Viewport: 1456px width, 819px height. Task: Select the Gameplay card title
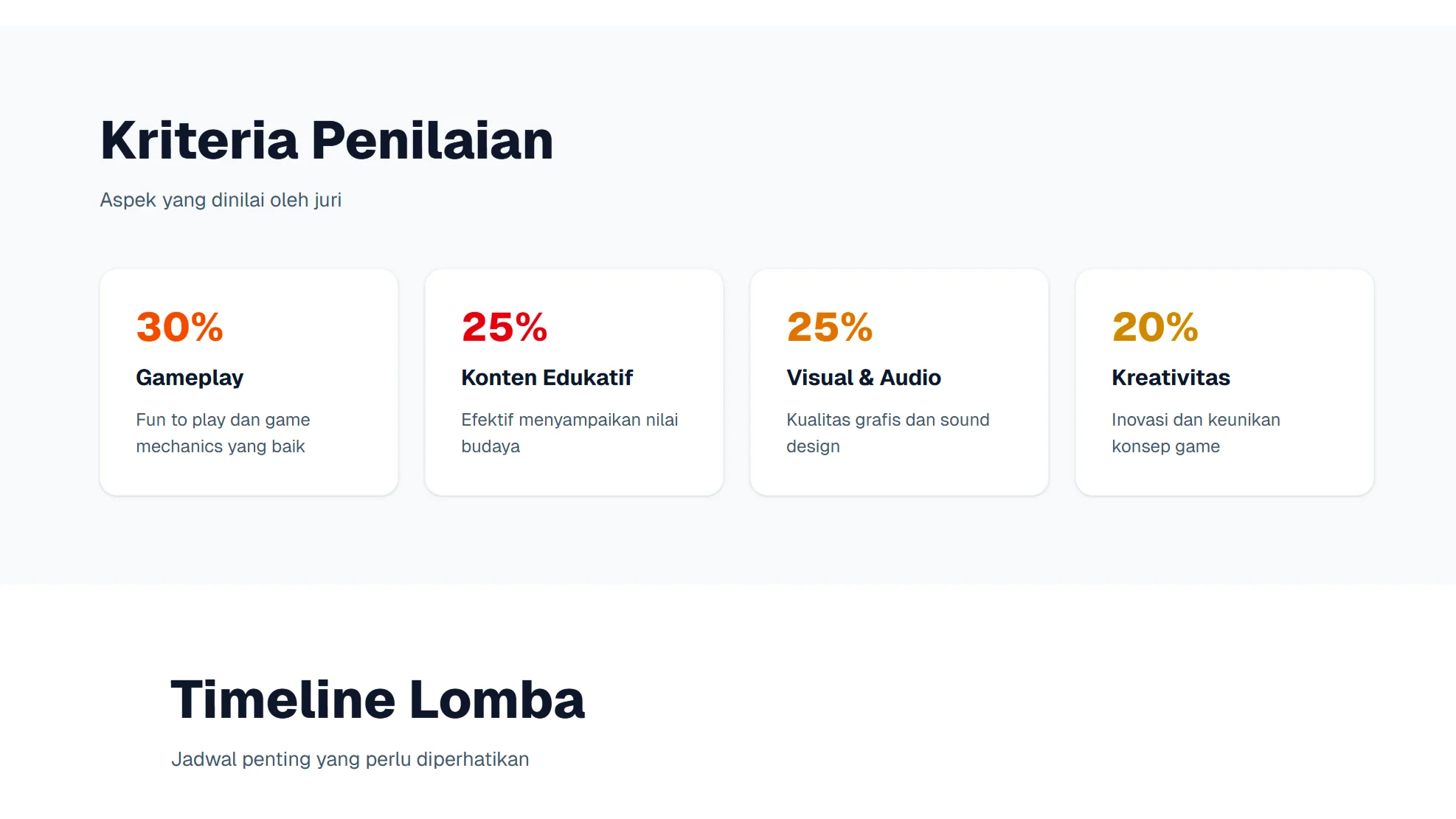190,378
